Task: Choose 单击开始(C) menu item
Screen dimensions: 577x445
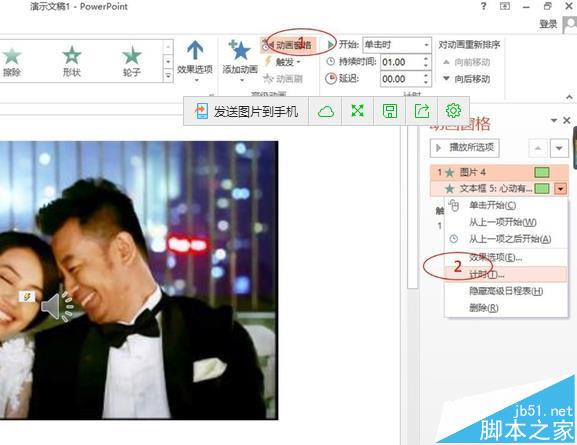Action: (x=506, y=205)
